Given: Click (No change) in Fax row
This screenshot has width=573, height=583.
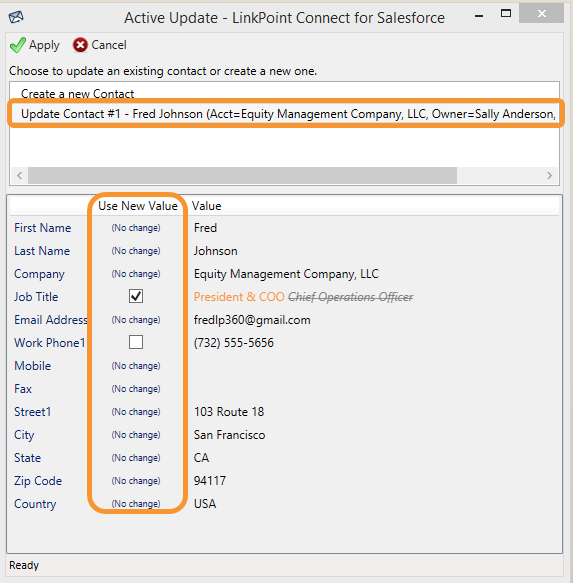Looking at the screenshot, I should [136, 389].
